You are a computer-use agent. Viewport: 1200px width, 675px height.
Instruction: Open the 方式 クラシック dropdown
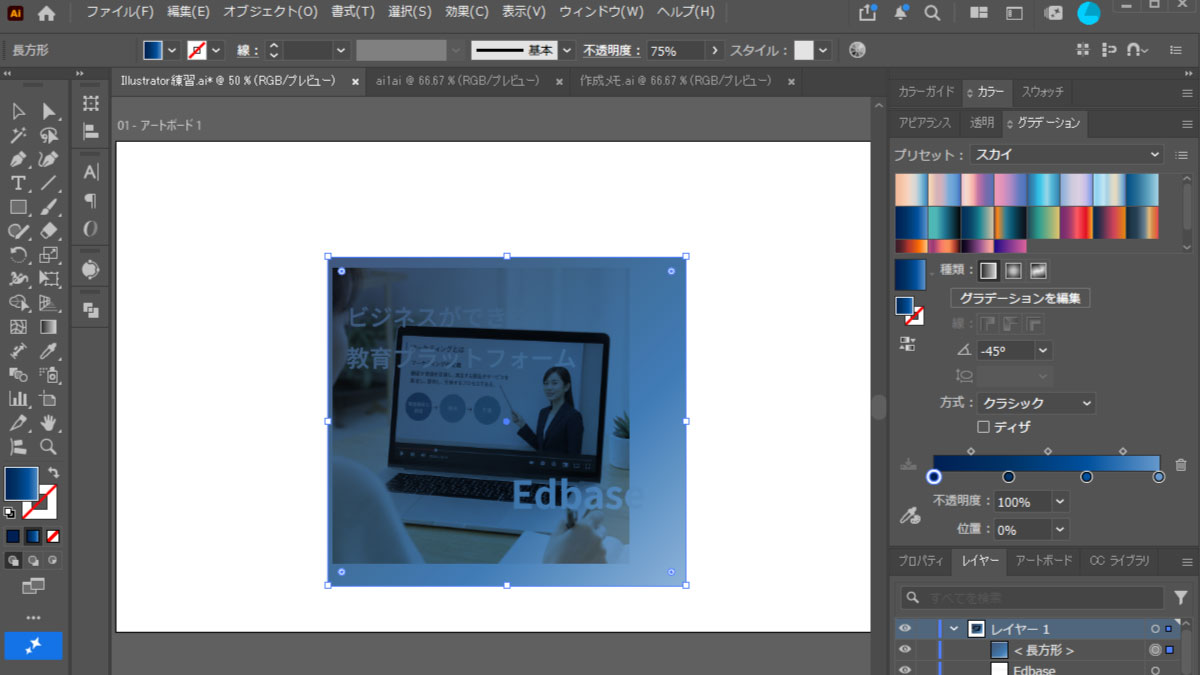(x=1036, y=403)
